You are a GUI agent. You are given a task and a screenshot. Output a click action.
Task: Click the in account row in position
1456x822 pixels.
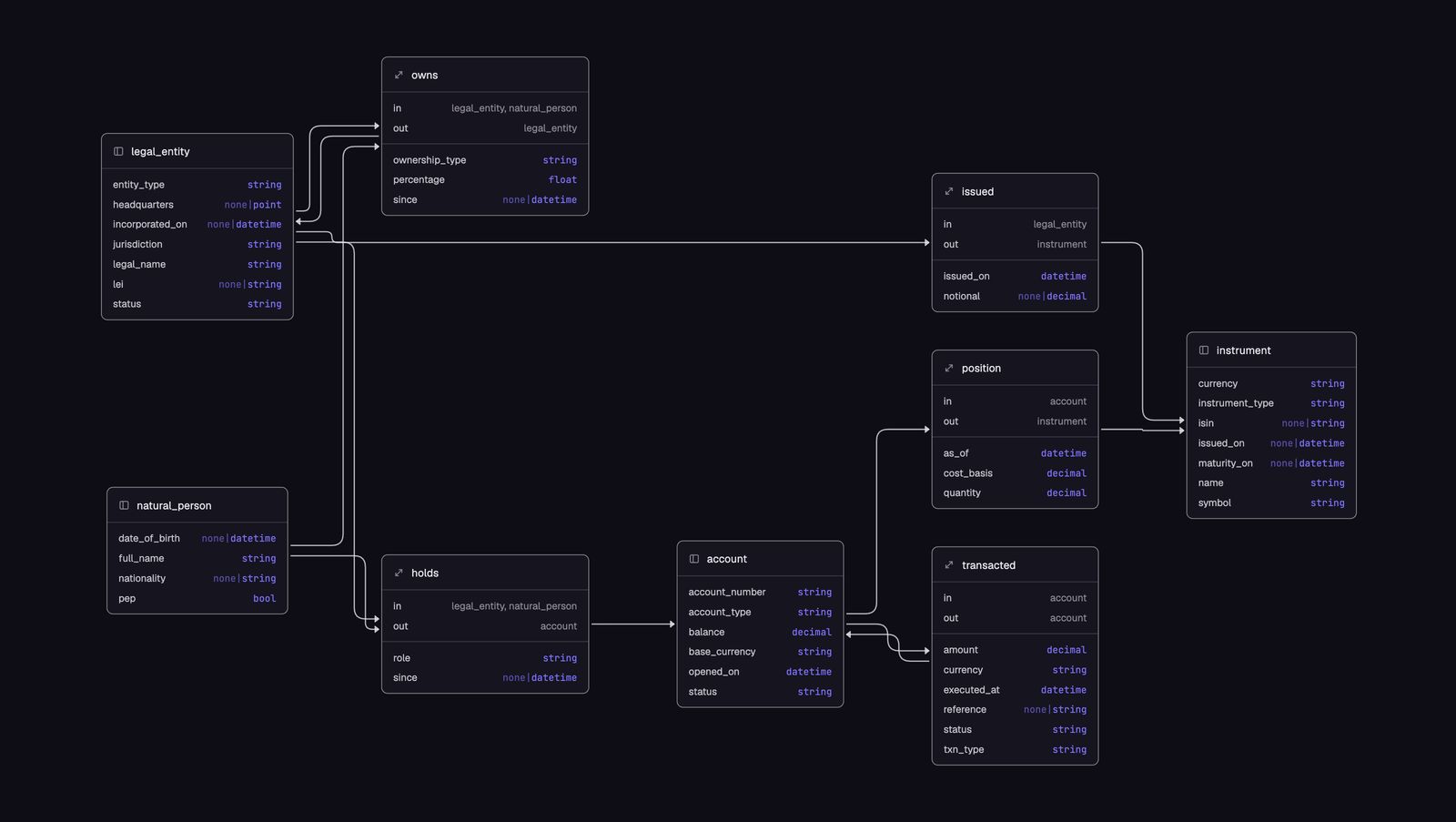point(1015,401)
